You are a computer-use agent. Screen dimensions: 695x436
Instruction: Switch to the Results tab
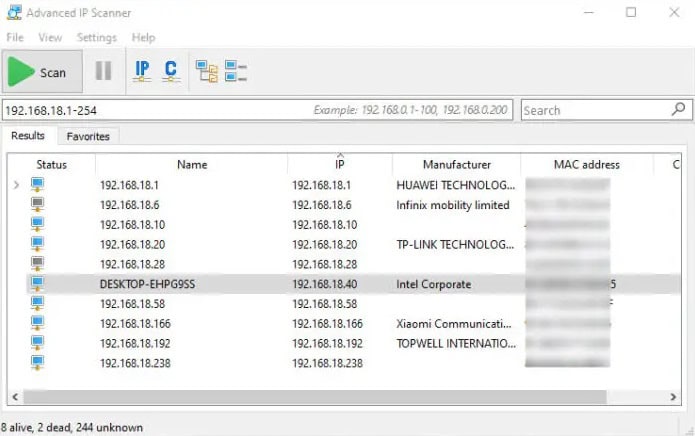[x=28, y=136]
